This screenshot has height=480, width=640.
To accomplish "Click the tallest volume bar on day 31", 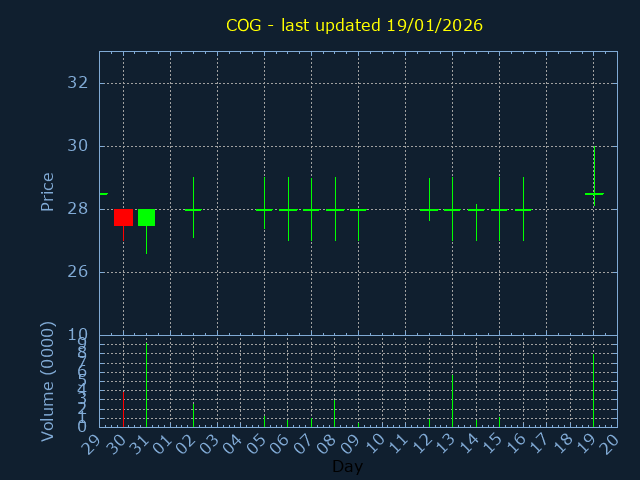I will 147,385.
